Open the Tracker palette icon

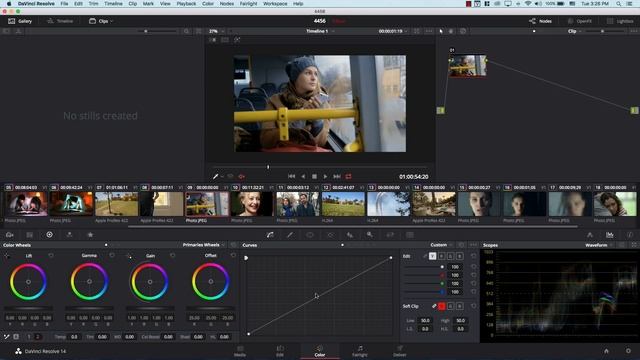[x=330, y=235]
